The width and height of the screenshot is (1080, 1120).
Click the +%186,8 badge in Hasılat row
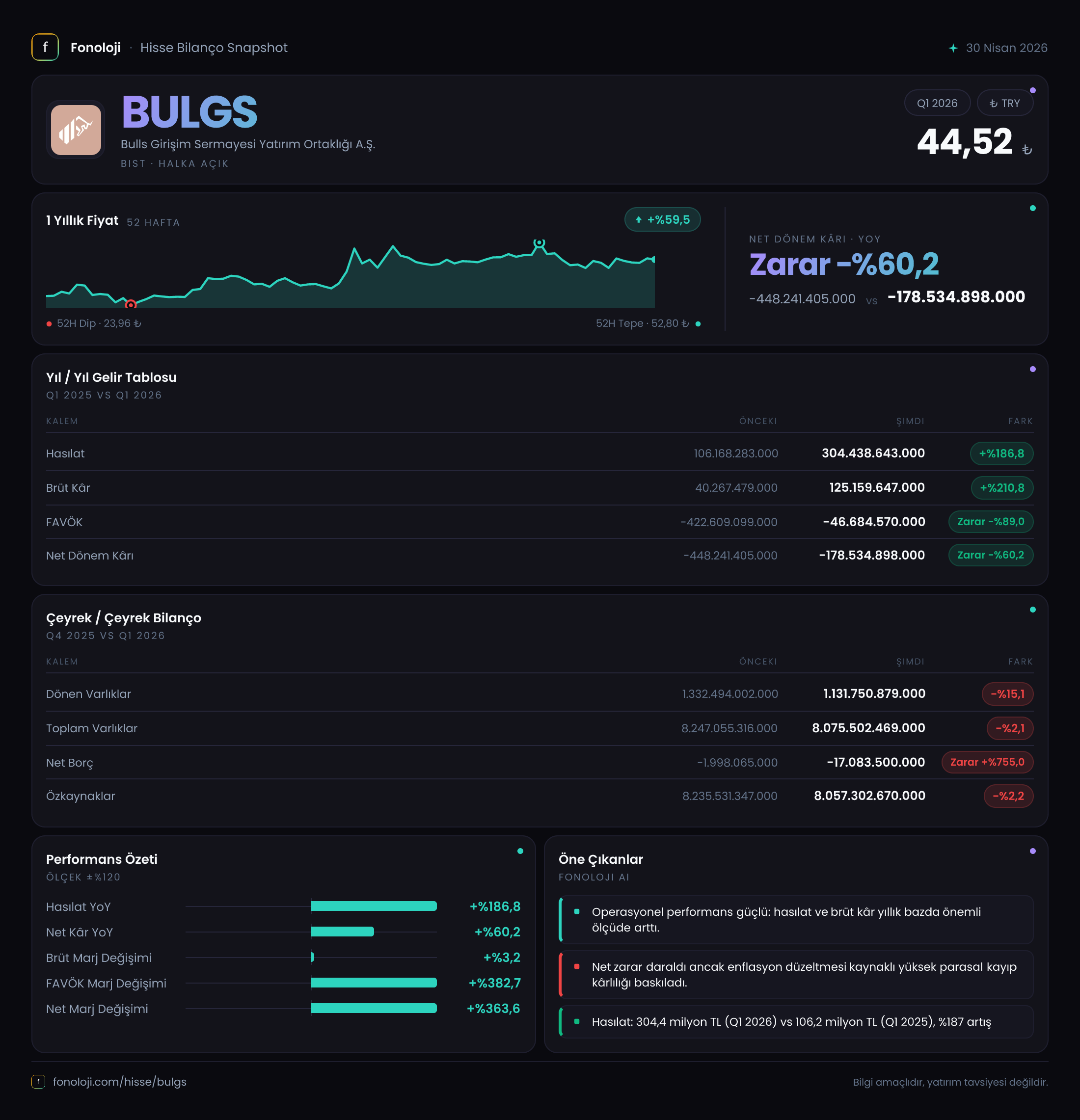click(x=1002, y=453)
